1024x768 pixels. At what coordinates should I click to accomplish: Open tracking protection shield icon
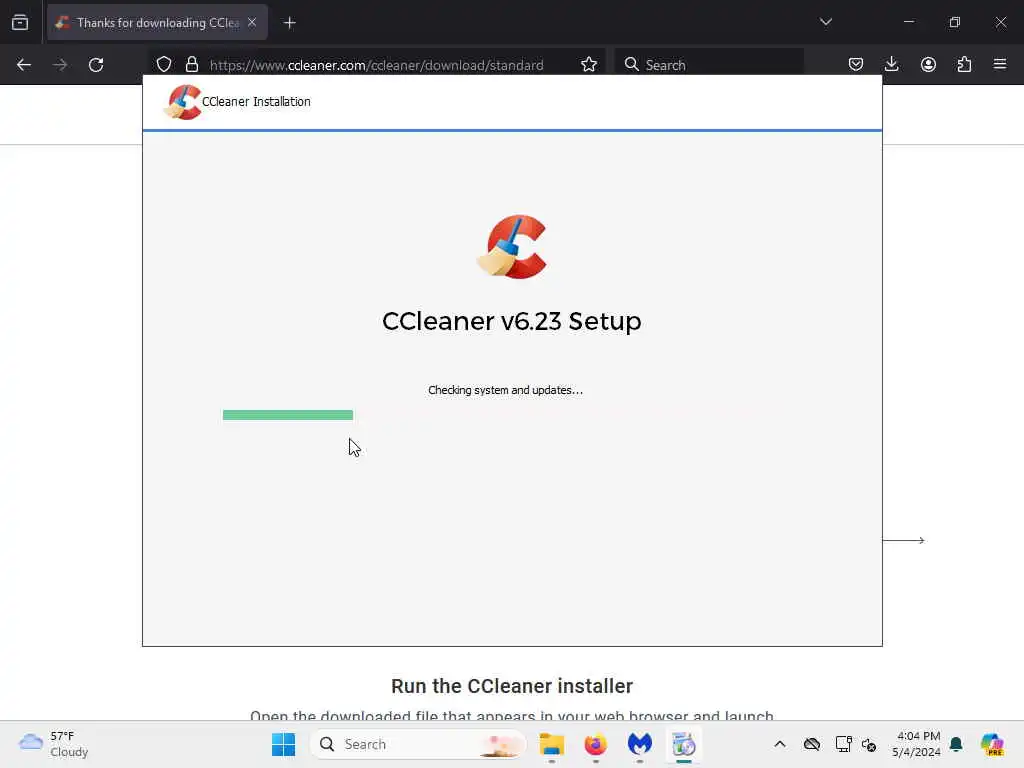(x=164, y=65)
